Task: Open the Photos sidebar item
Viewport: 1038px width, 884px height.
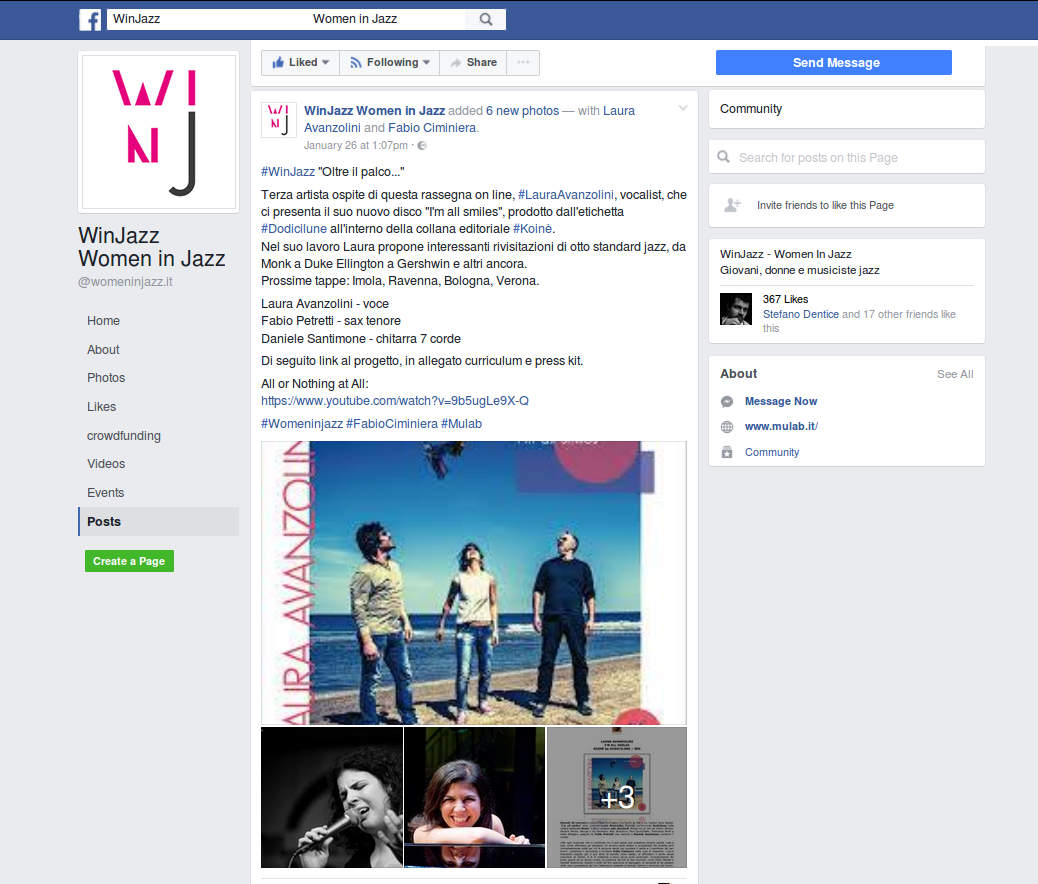Action: 106,377
